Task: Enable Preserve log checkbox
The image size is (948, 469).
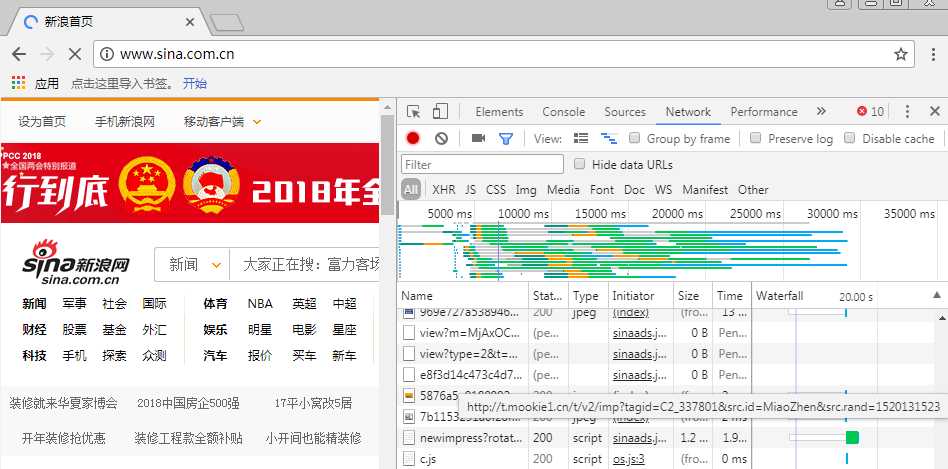Action: pos(755,138)
